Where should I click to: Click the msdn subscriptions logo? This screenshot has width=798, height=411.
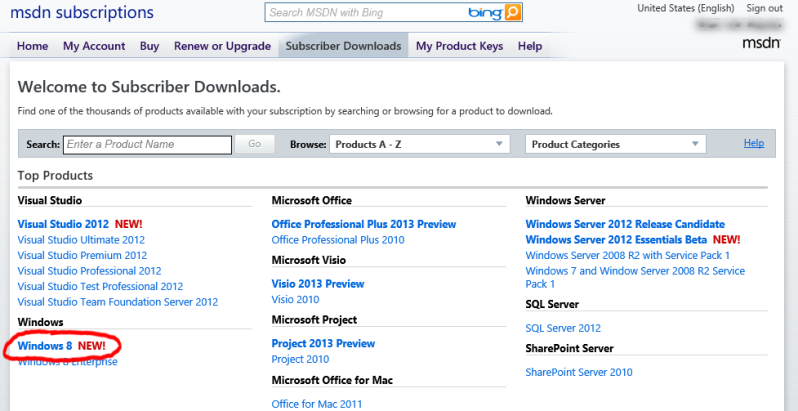(x=82, y=13)
